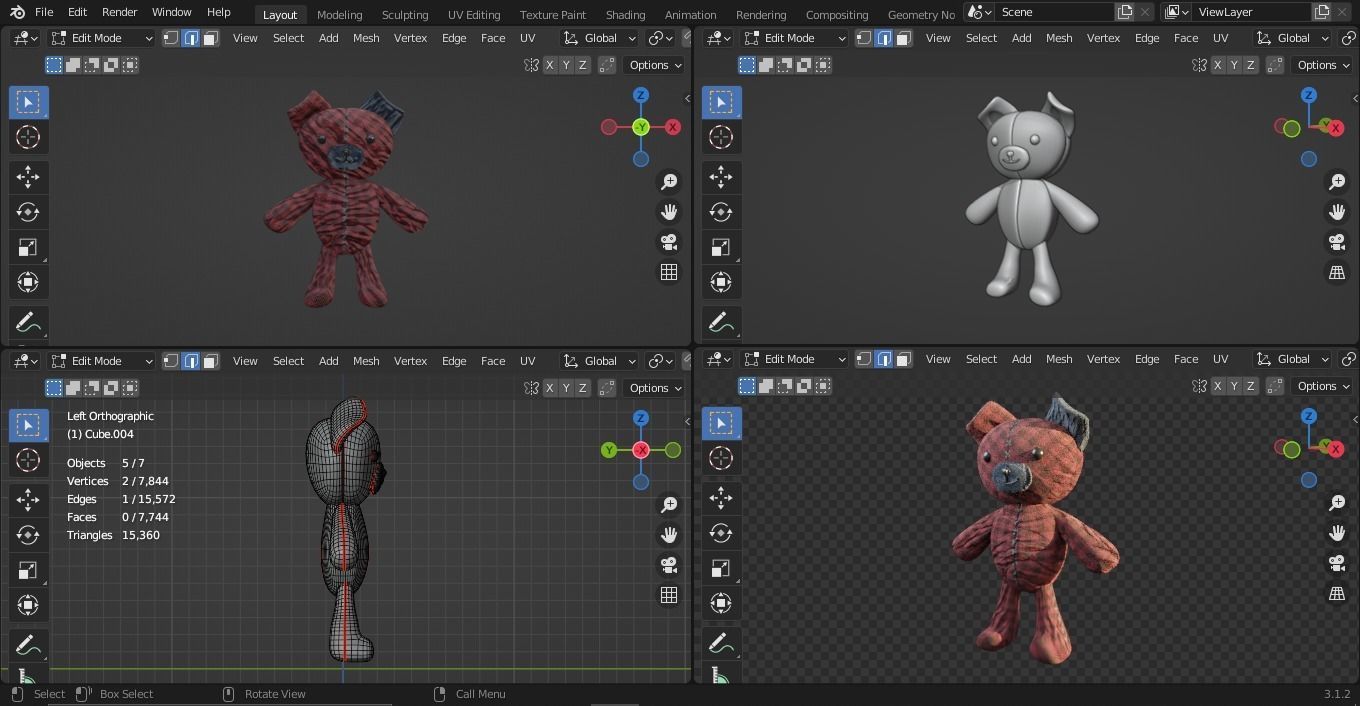Open the Render menu
The height and width of the screenshot is (706, 1360).
[119, 12]
